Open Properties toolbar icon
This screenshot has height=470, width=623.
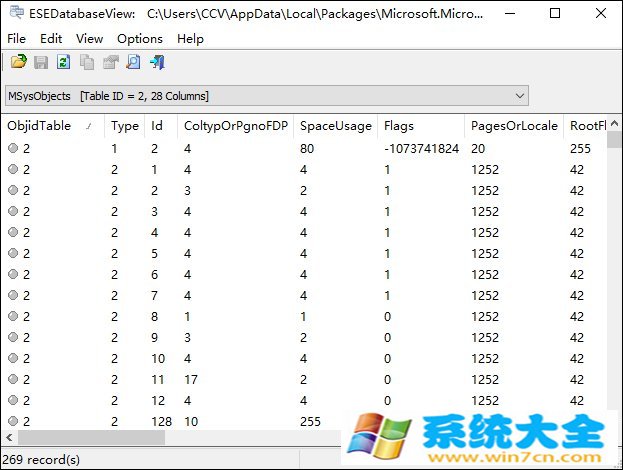(110, 62)
